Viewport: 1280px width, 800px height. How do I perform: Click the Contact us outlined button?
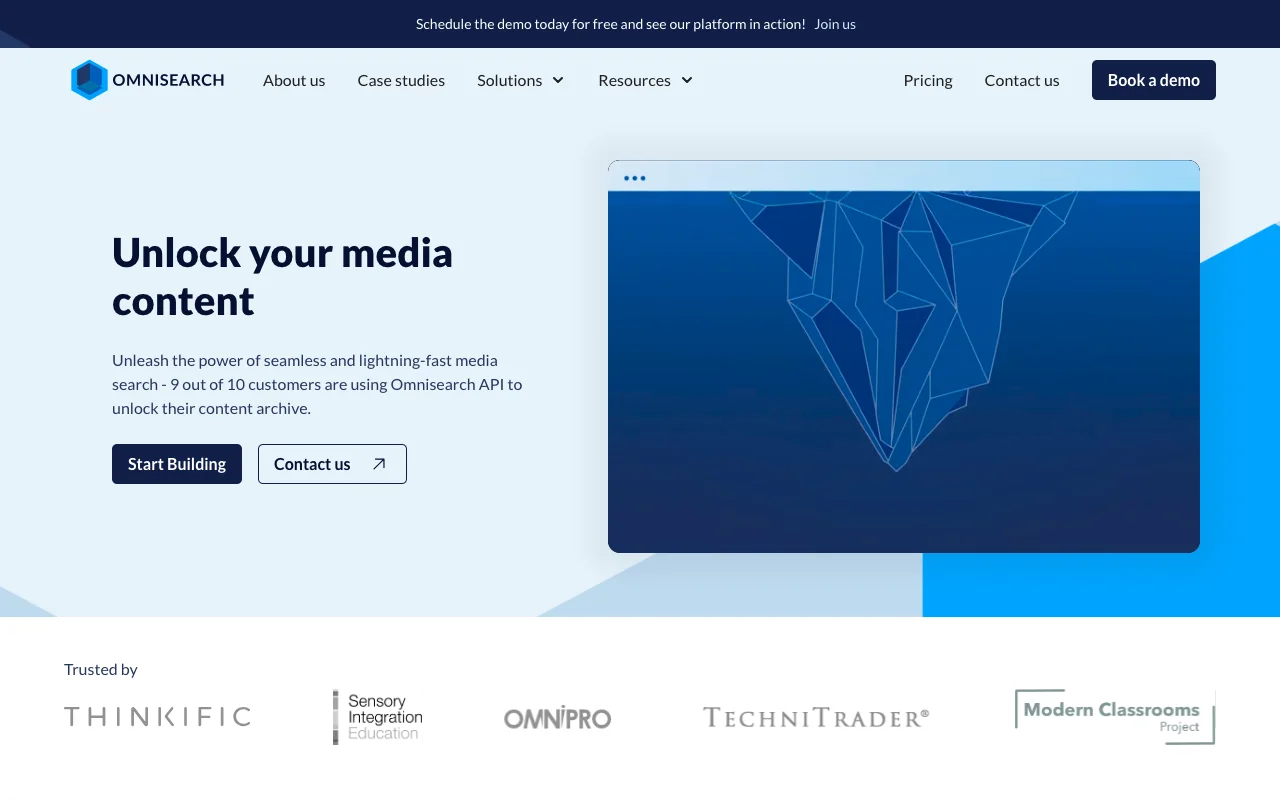pyautogui.click(x=332, y=464)
